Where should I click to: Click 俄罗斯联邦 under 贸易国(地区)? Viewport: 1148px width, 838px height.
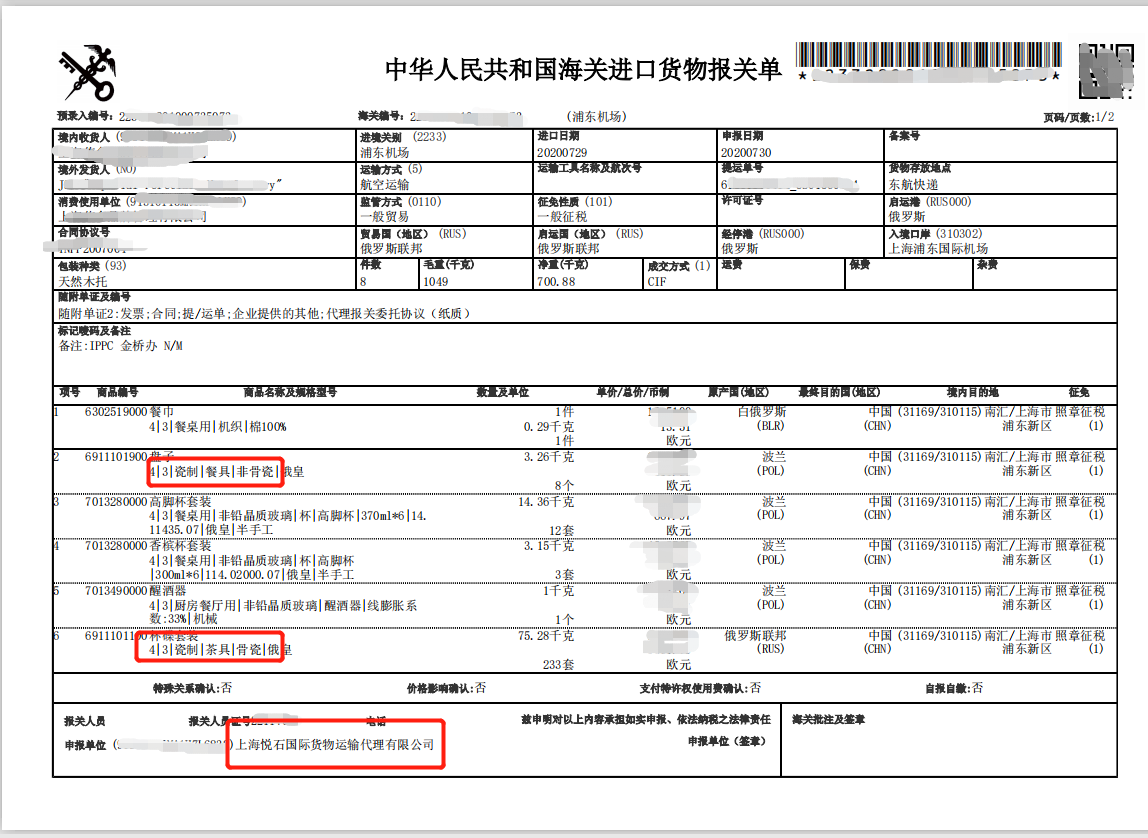coord(391,249)
